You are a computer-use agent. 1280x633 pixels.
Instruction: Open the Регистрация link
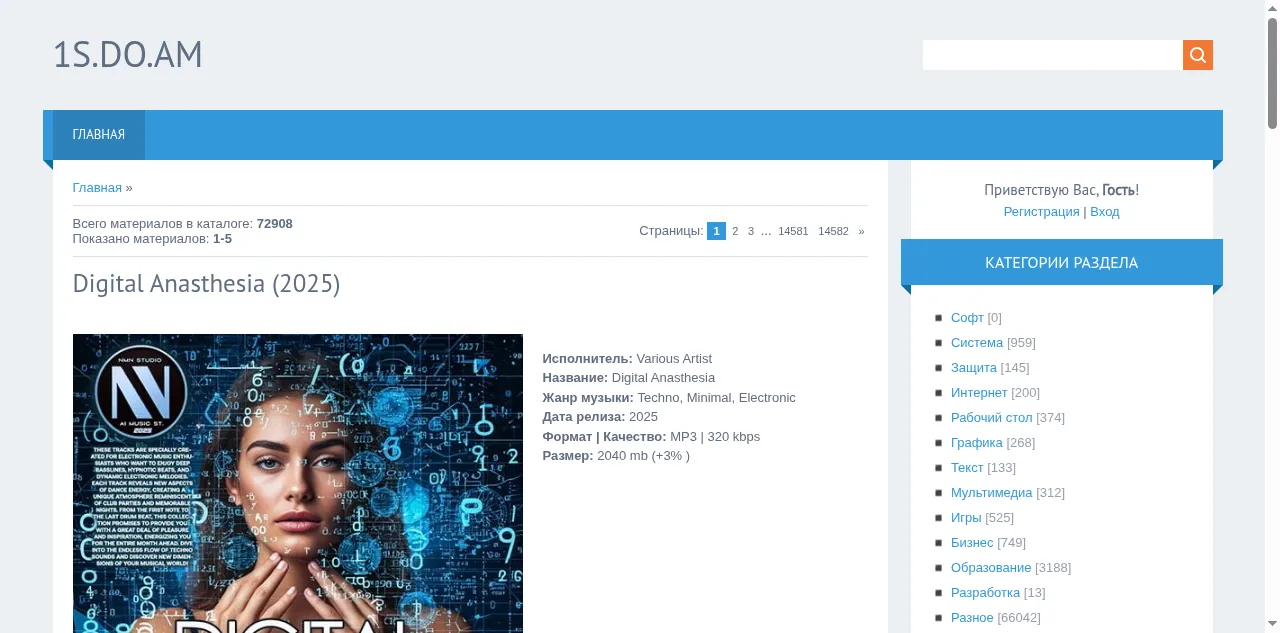(1042, 212)
